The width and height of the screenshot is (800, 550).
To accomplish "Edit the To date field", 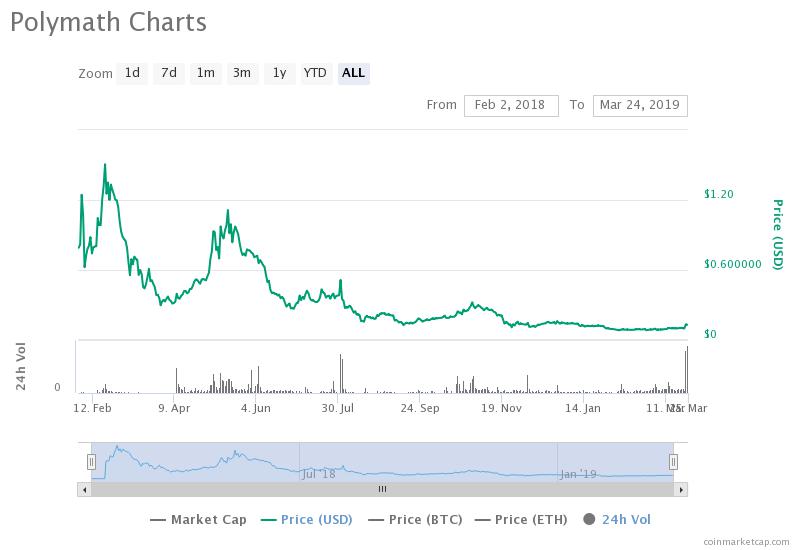I will [x=640, y=105].
